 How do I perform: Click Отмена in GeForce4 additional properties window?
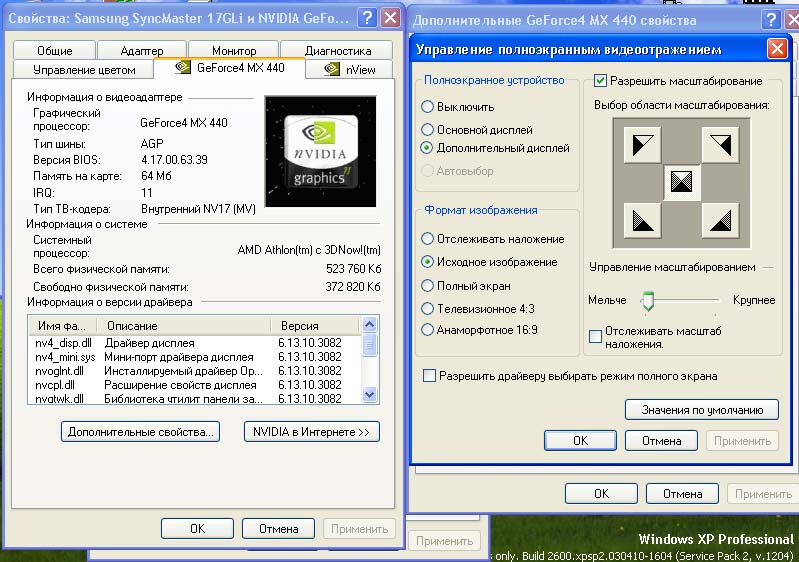pos(682,494)
